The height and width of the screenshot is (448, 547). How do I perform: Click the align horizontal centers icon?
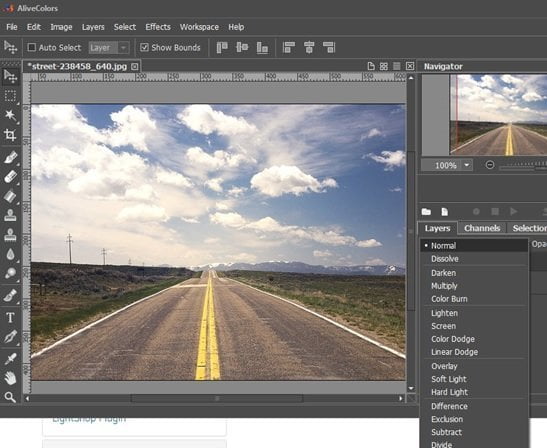point(242,47)
